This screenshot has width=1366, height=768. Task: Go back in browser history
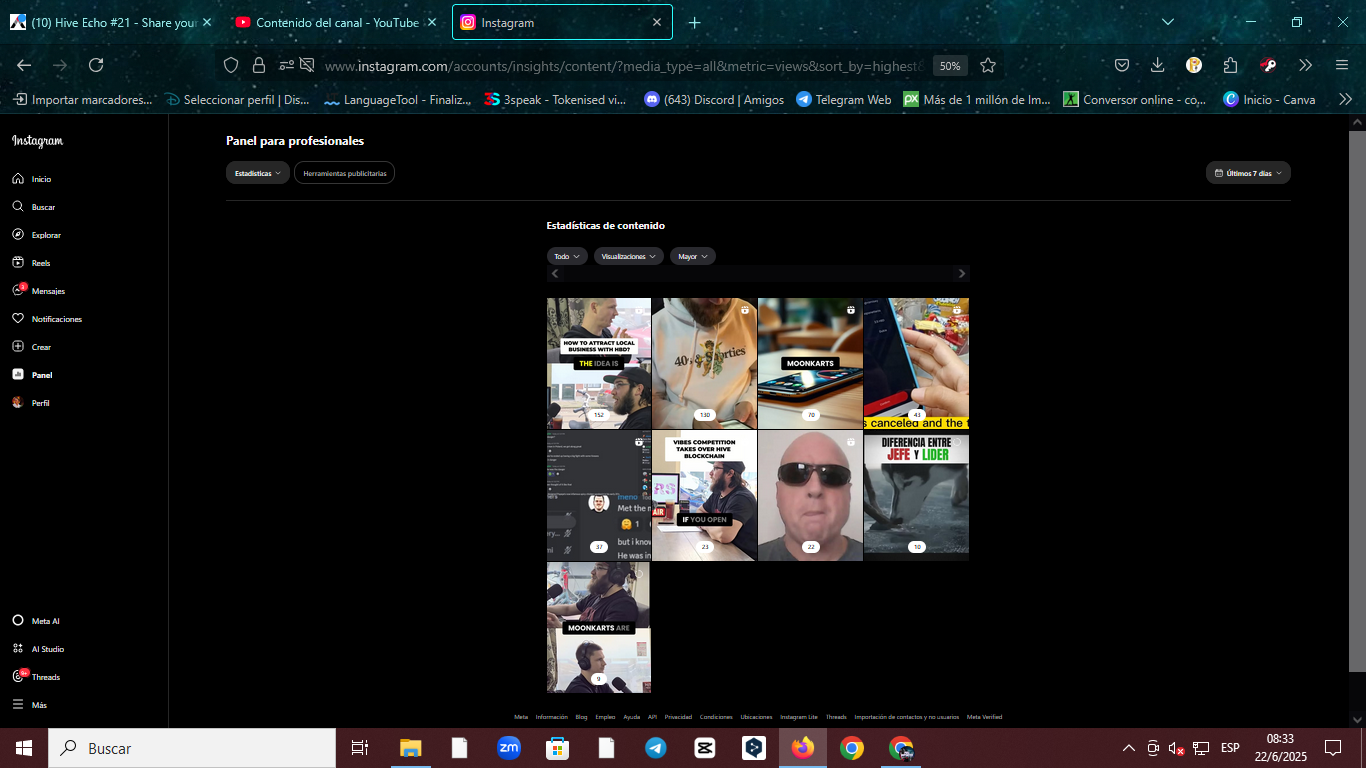point(24,65)
